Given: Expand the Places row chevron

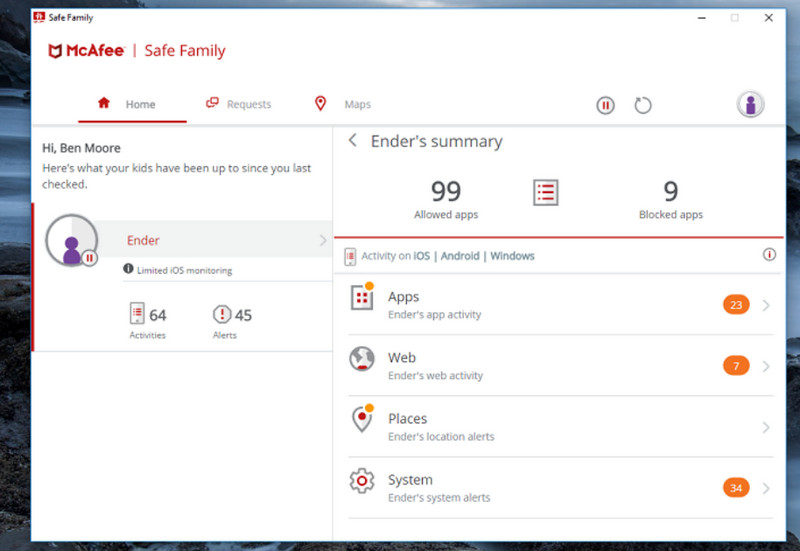Looking at the screenshot, I should point(766,428).
